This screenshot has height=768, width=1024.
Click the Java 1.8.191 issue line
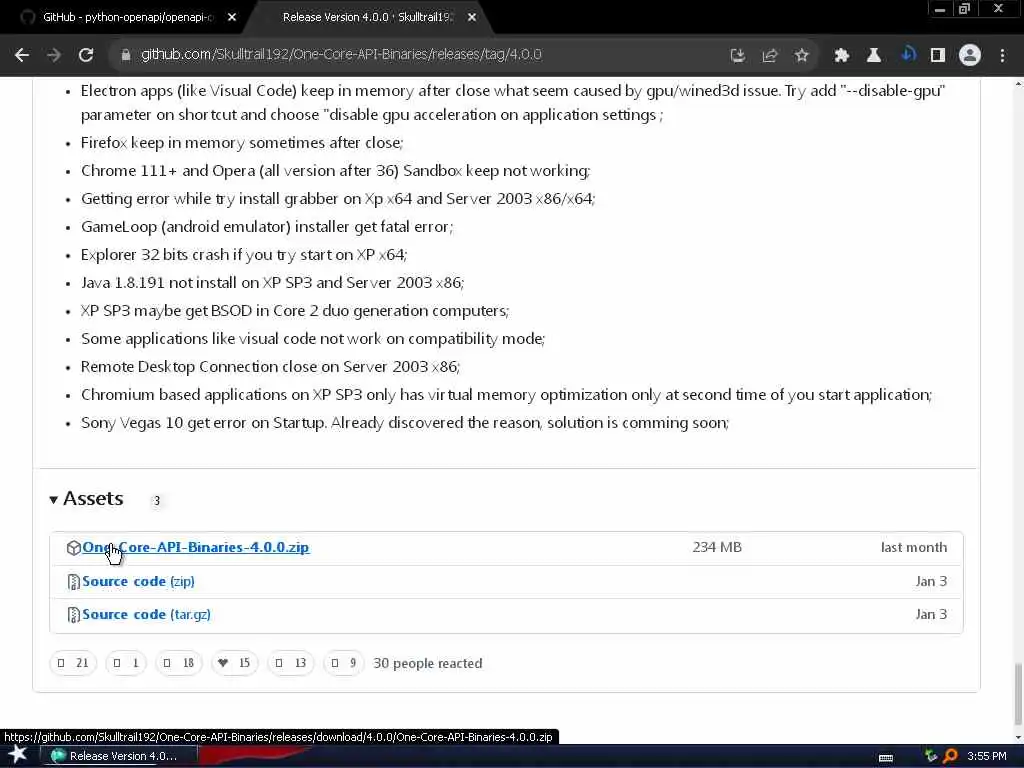[272, 283]
